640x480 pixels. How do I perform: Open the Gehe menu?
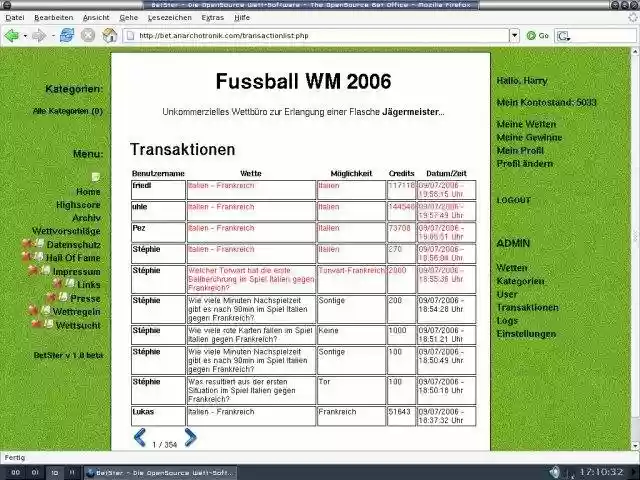click(129, 18)
